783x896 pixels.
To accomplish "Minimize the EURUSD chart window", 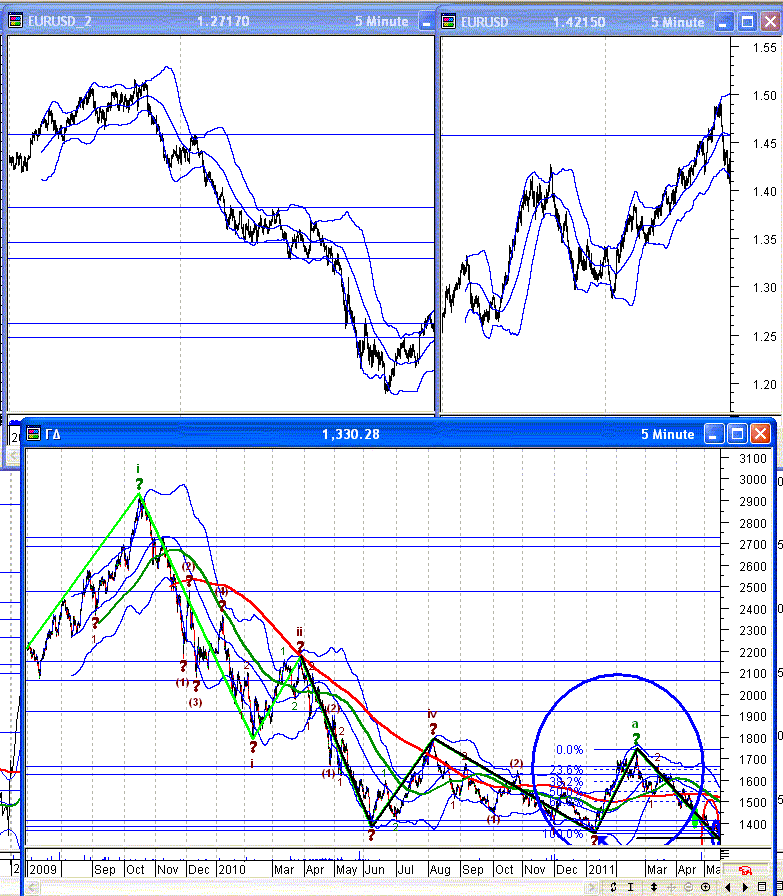I will [724, 22].
